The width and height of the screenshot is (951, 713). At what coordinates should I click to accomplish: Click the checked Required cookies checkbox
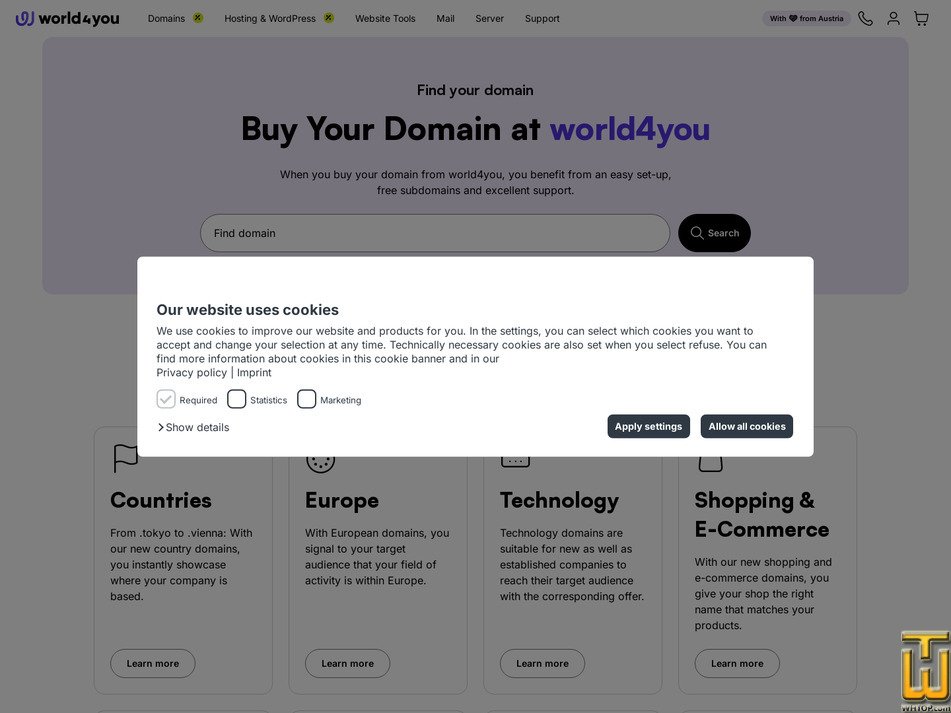click(166, 398)
